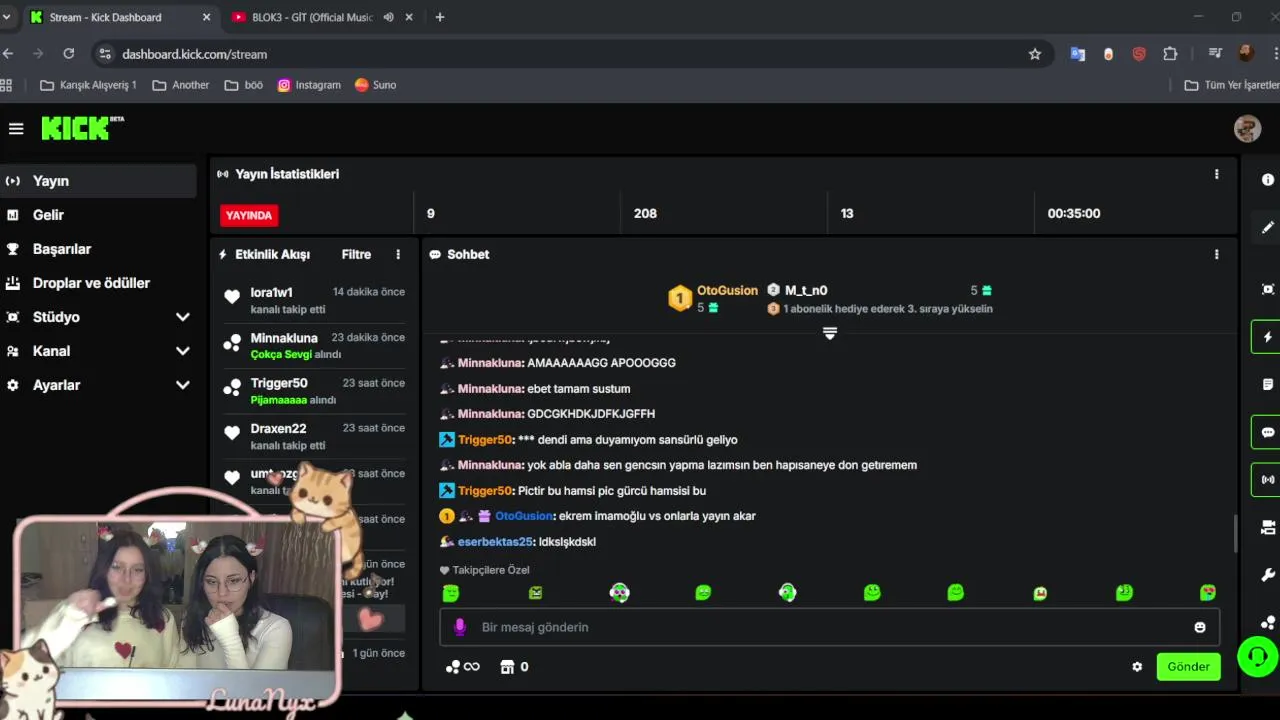The width and height of the screenshot is (1280, 720).
Task: Open chat settings gear icon
Action: tap(1137, 667)
